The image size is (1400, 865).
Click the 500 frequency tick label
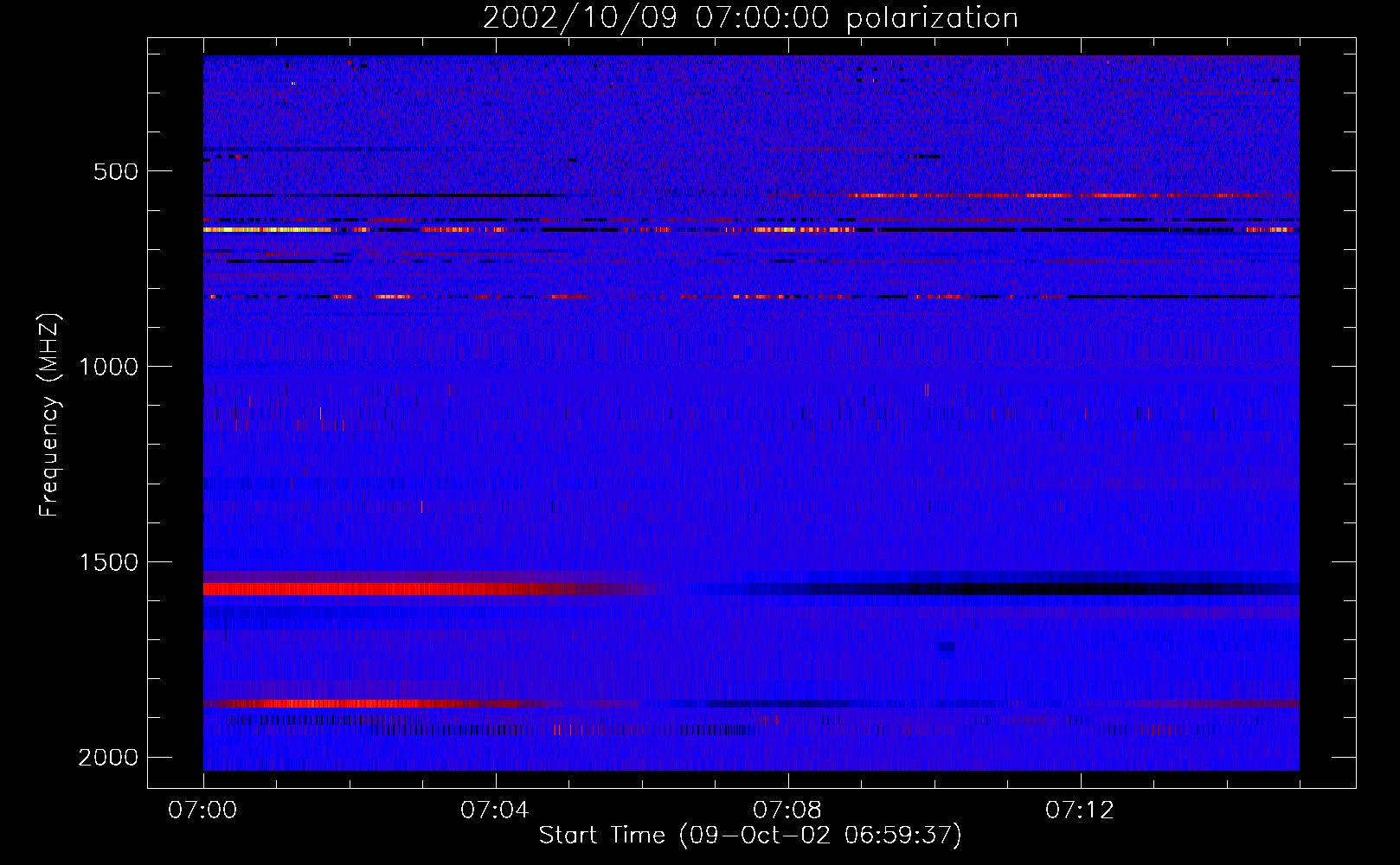[x=116, y=171]
